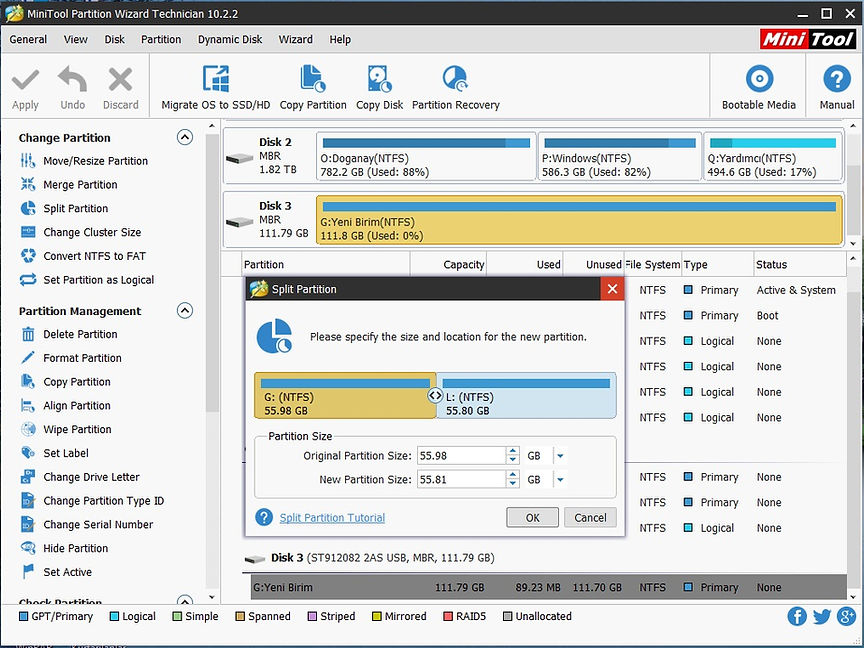Open the Dynamic Disk menu
The image size is (864, 648).
click(230, 39)
